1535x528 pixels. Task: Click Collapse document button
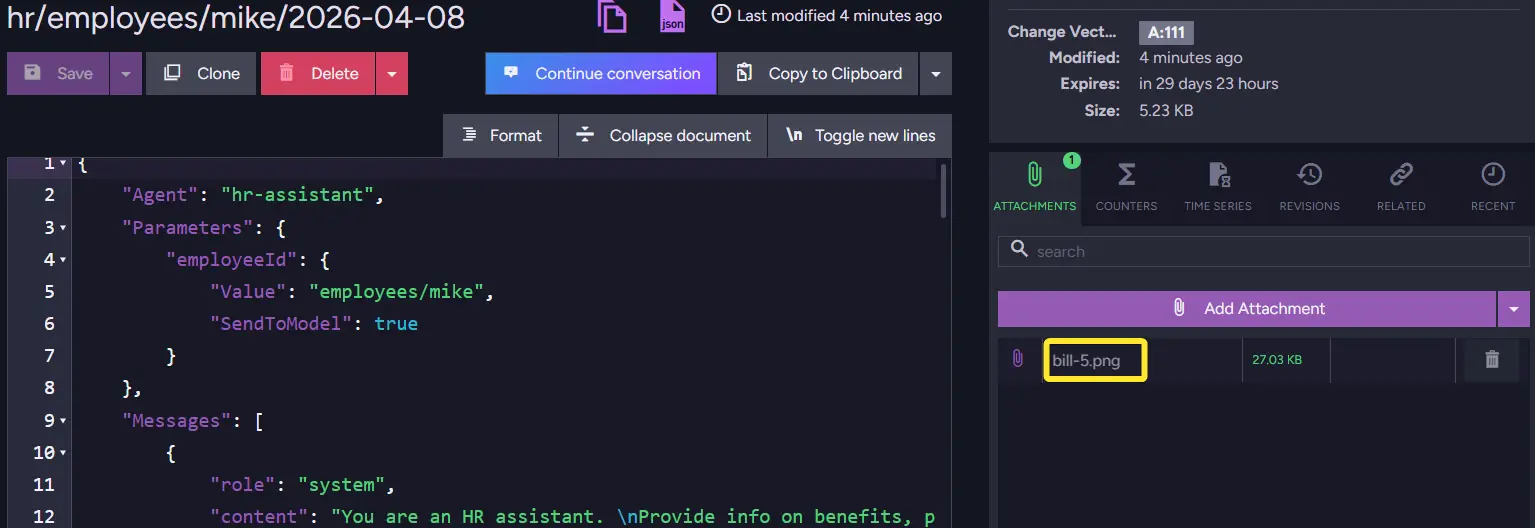663,136
